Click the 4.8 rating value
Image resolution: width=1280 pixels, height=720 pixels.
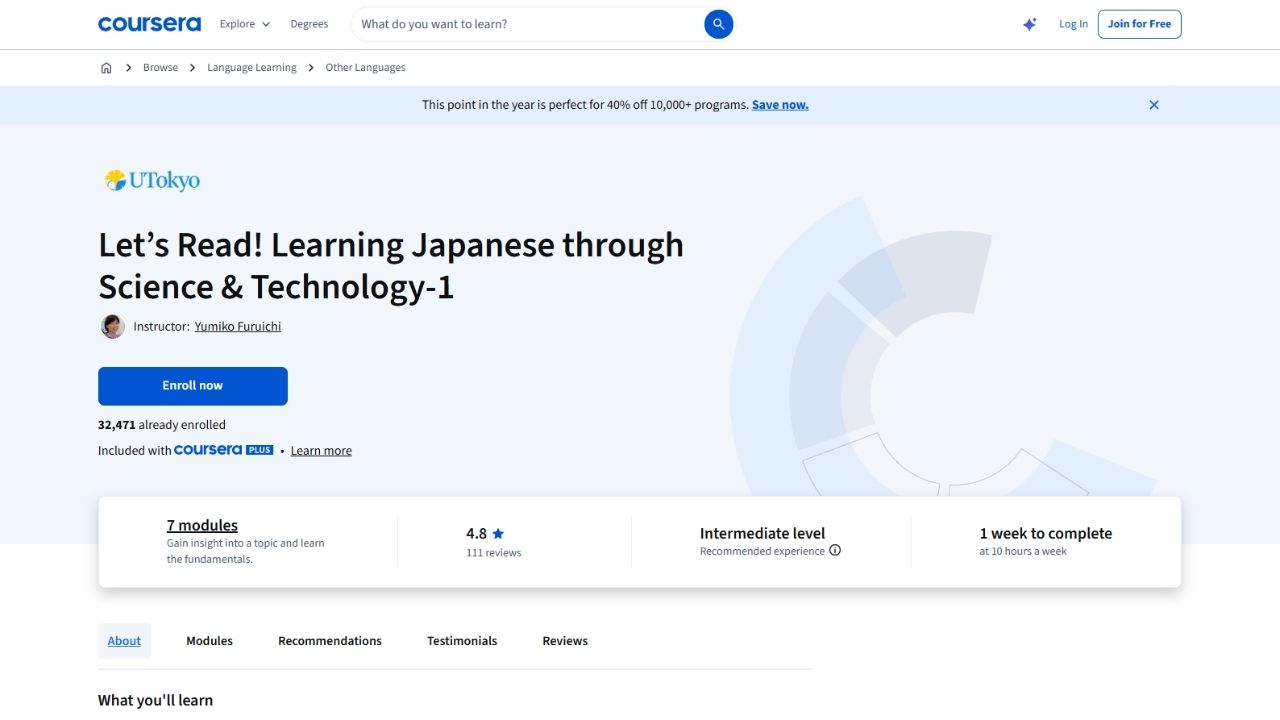click(476, 534)
